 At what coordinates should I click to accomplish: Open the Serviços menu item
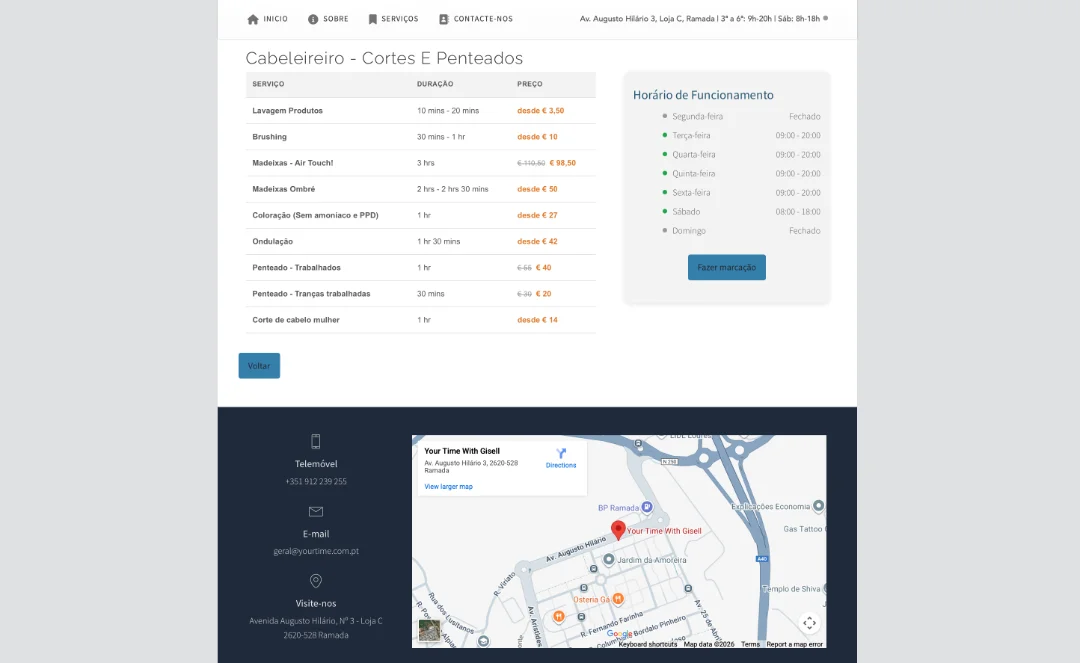(x=399, y=19)
